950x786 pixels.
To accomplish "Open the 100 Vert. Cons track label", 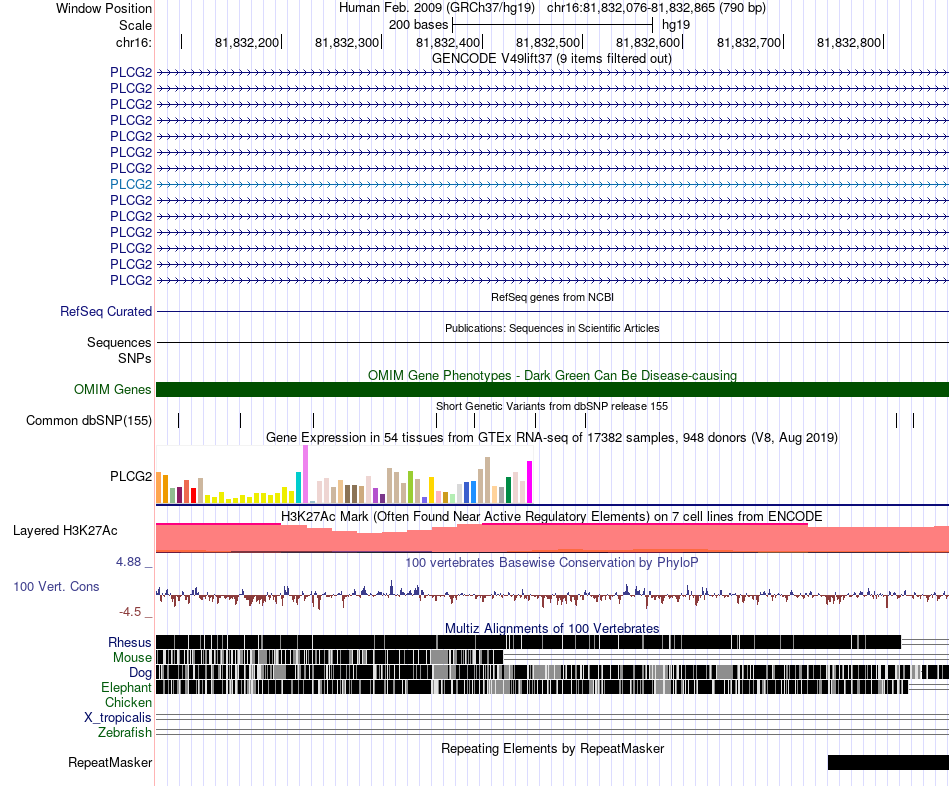I will pos(56,587).
